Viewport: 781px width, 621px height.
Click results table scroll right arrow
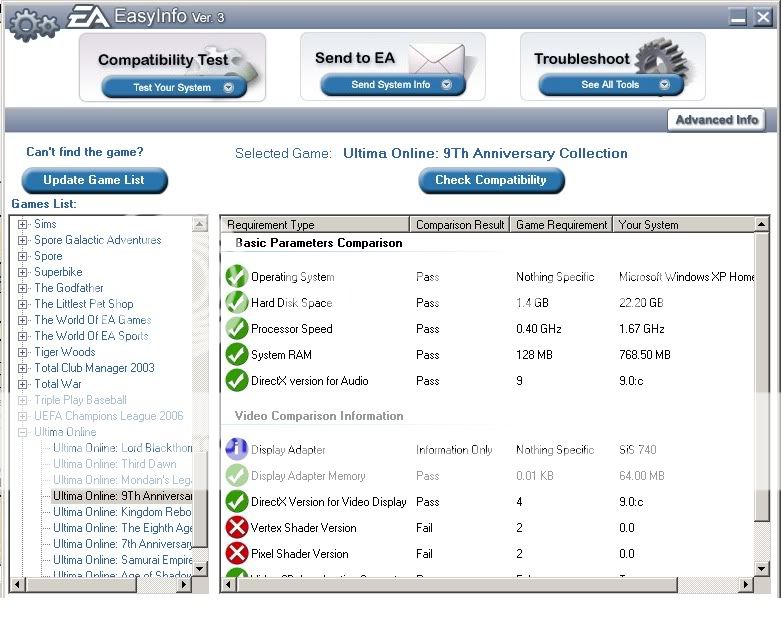click(746, 584)
